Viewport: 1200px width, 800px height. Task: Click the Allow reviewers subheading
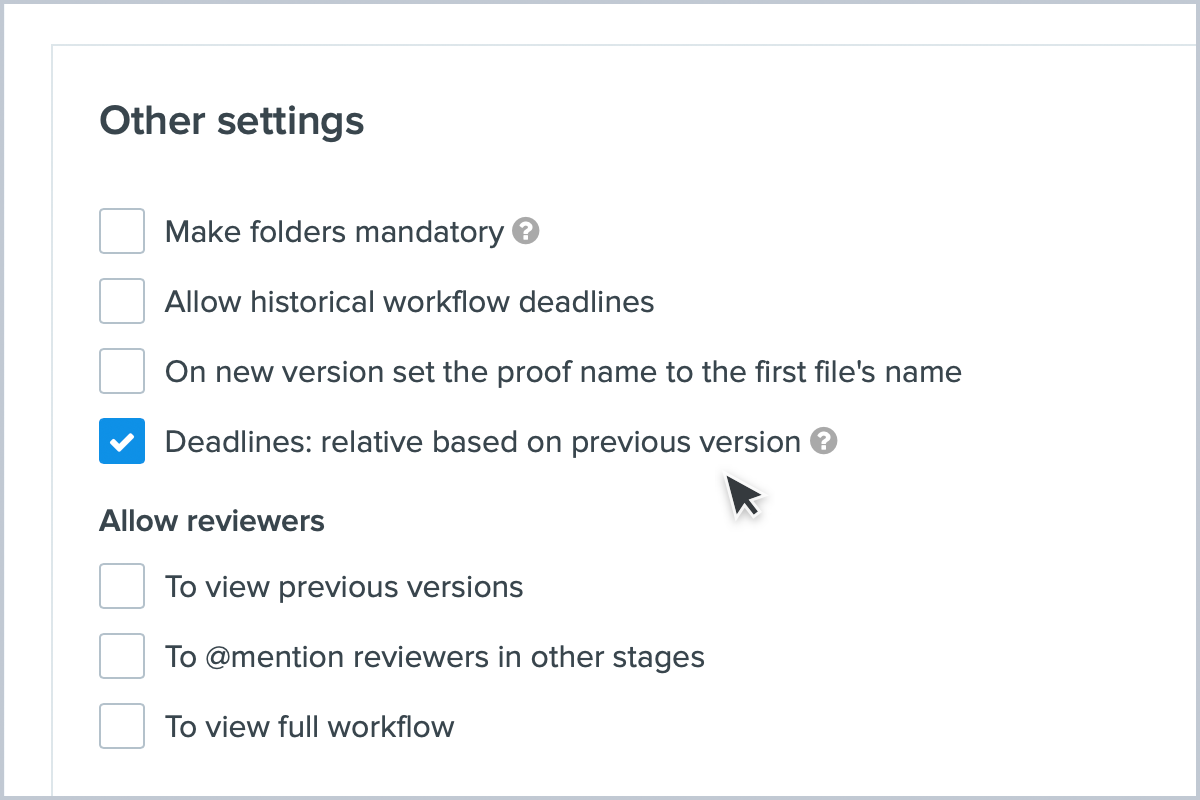click(x=212, y=521)
